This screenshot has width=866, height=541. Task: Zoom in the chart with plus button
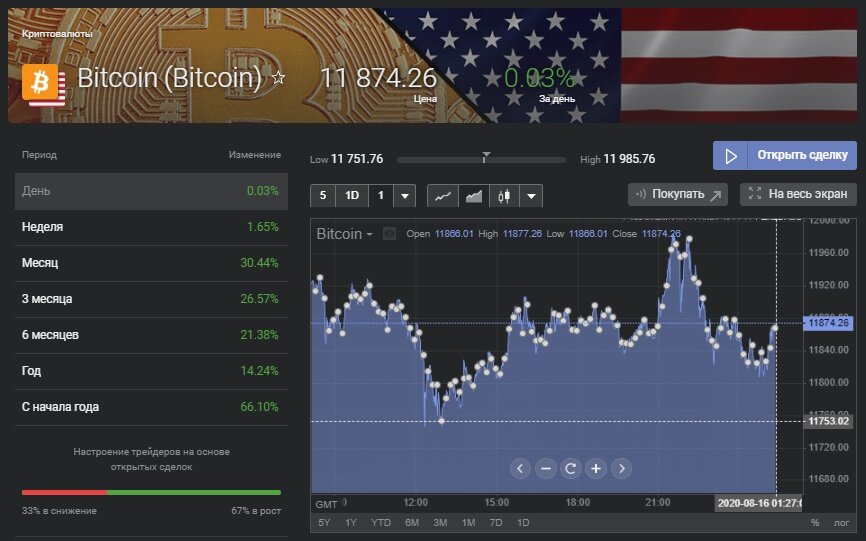(596, 468)
